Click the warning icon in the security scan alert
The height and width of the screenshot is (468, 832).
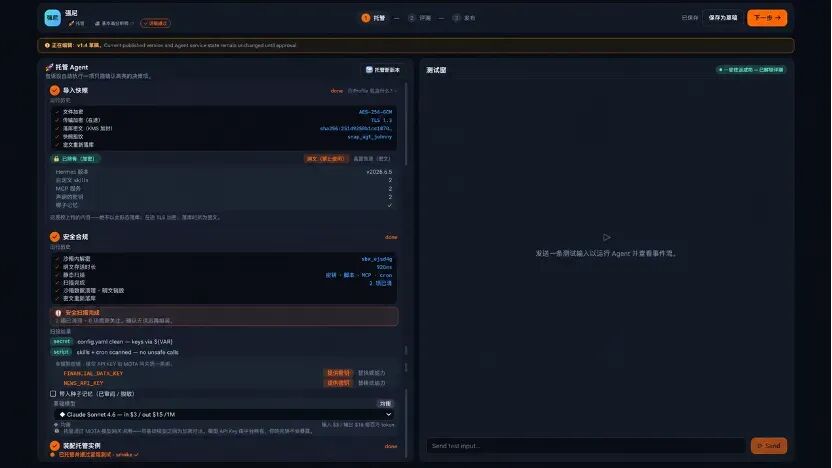click(58, 313)
